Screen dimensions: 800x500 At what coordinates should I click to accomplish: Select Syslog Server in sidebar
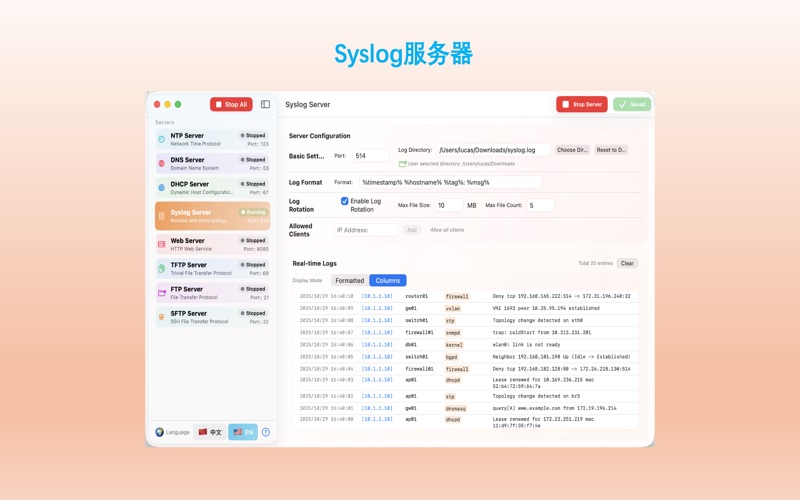pyautogui.click(x=213, y=216)
